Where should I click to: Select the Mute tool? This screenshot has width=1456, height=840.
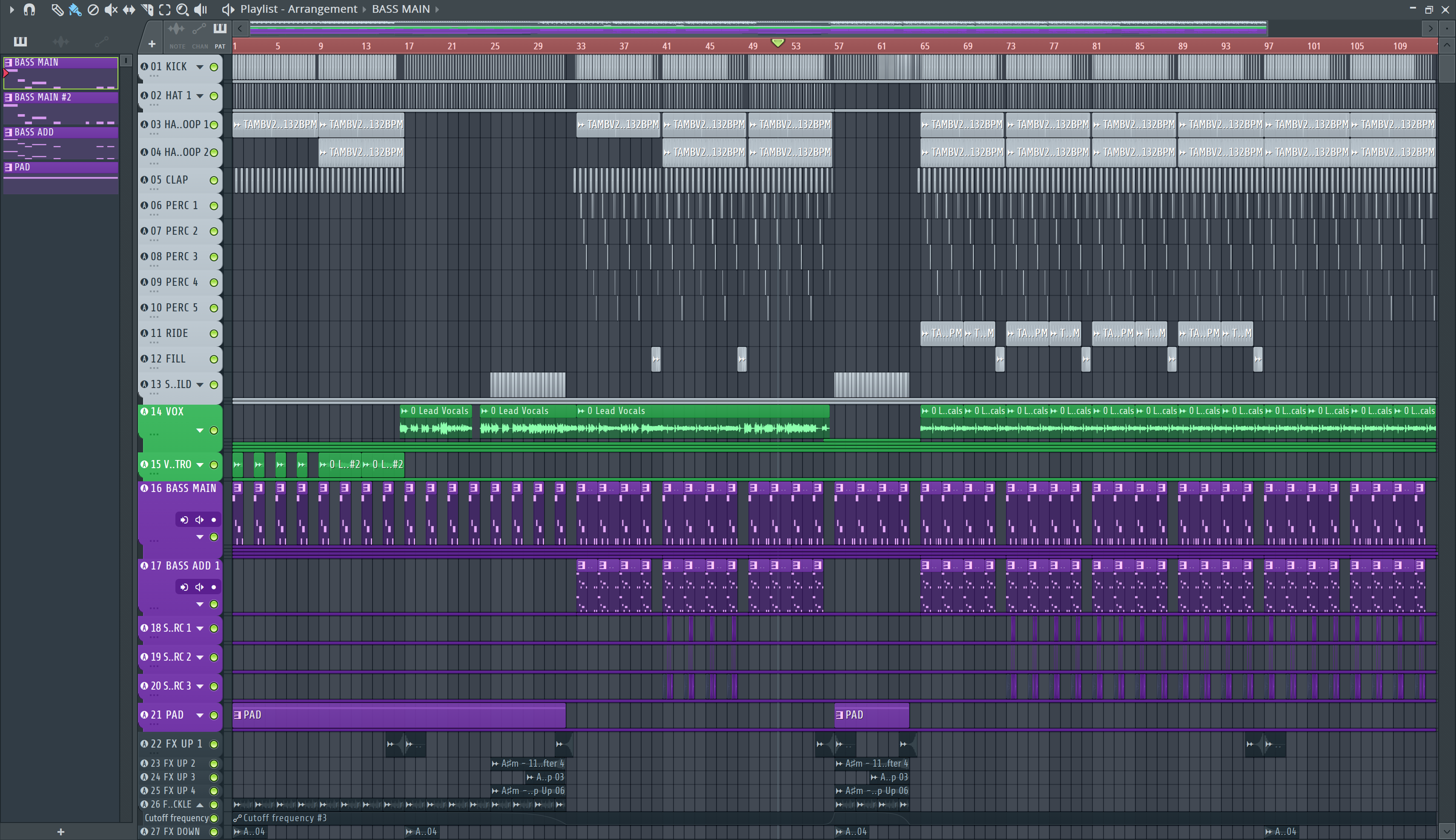(x=111, y=9)
